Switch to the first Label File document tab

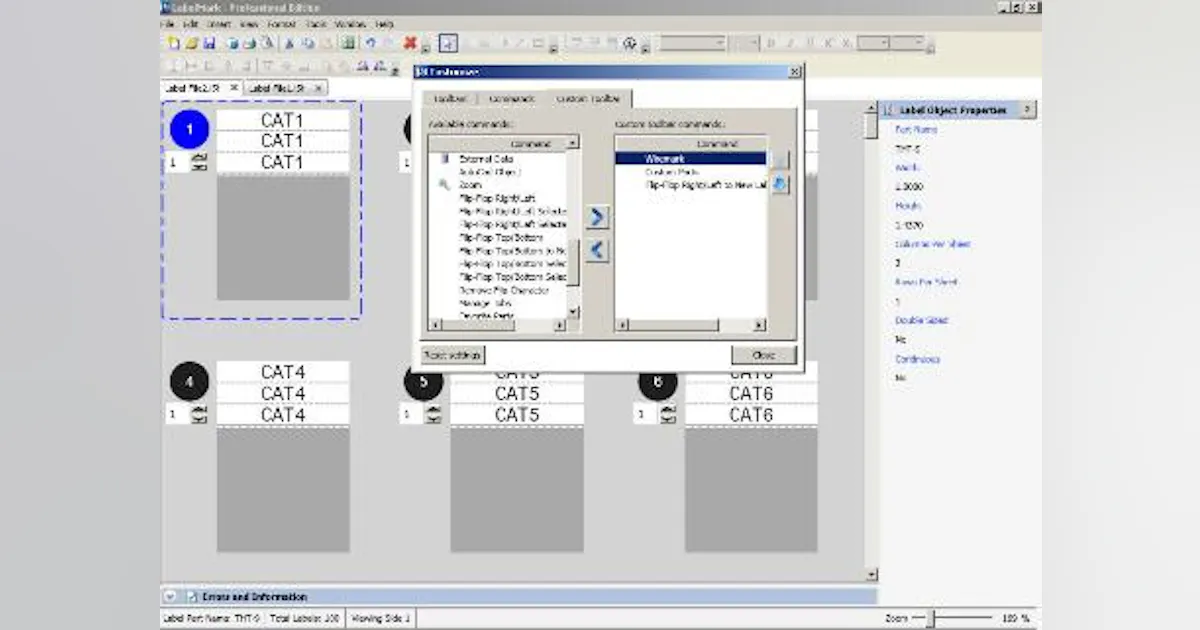pyautogui.click(x=194, y=88)
